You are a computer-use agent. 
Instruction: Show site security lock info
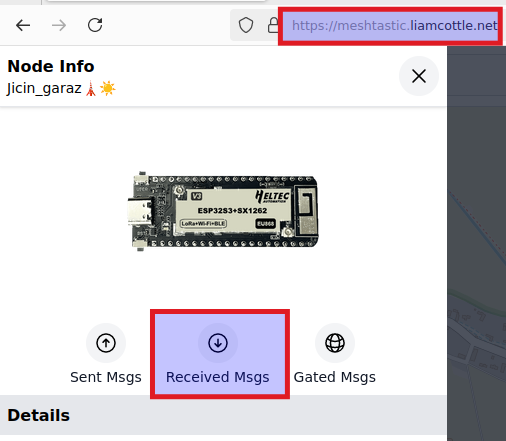pos(273,25)
